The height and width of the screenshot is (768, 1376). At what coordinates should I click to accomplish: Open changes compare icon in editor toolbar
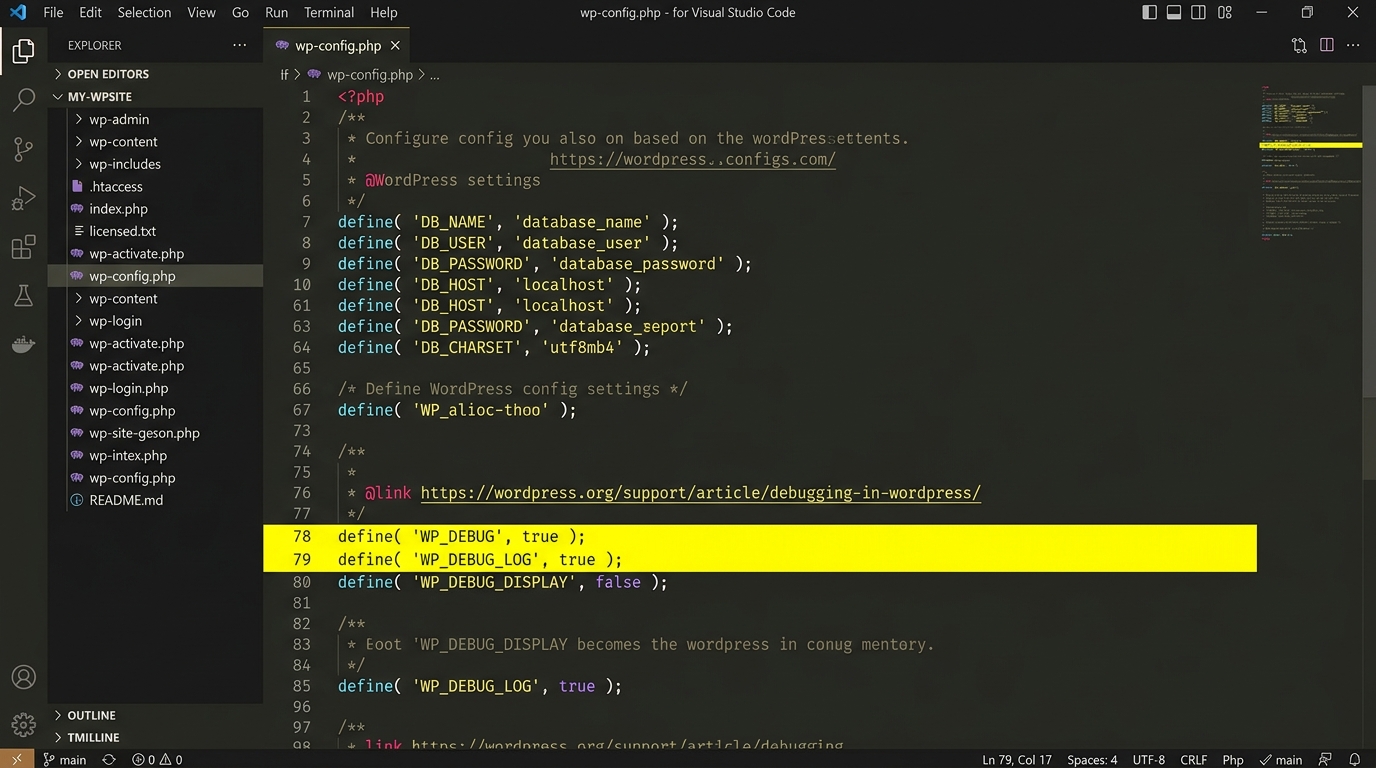pos(1299,45)
